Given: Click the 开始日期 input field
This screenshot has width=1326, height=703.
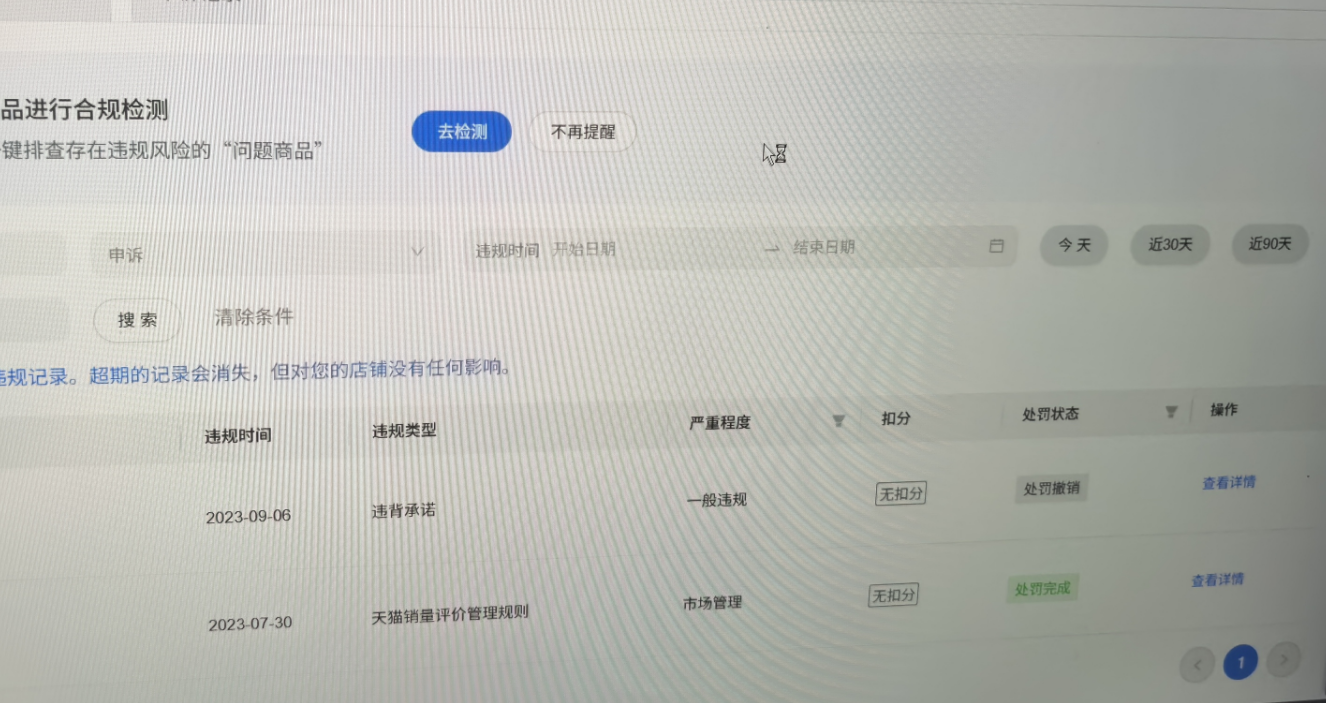Looking at the screenshot, I should tap(640, 249).
